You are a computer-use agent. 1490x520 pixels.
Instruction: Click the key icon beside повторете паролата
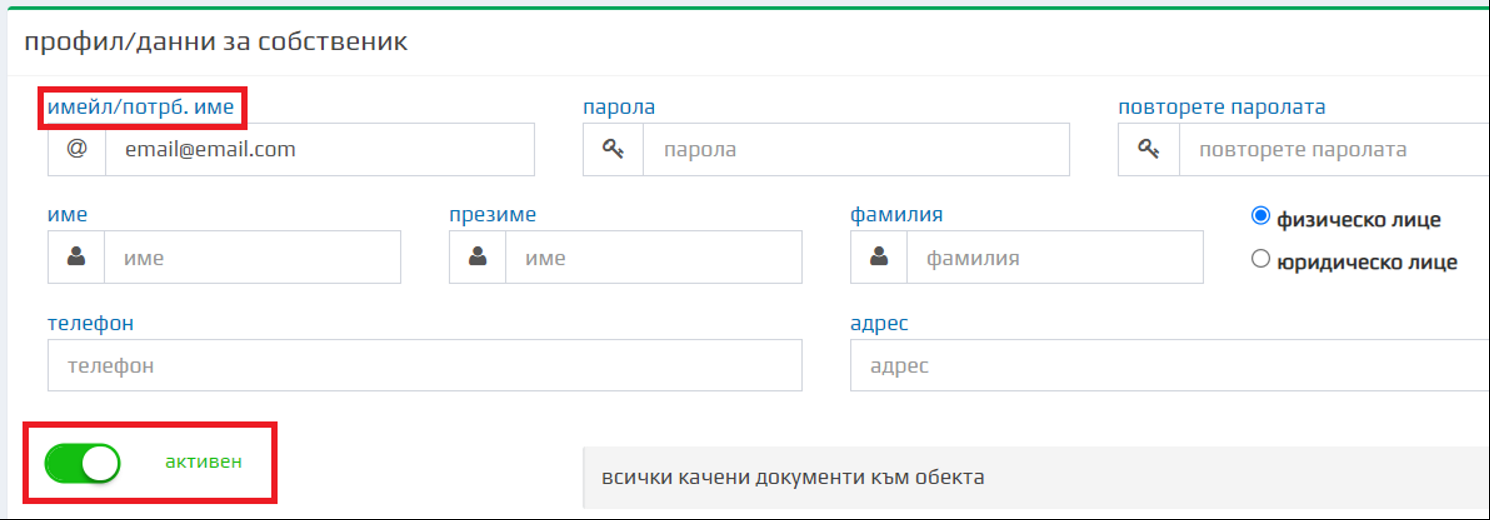[1148, 149]
